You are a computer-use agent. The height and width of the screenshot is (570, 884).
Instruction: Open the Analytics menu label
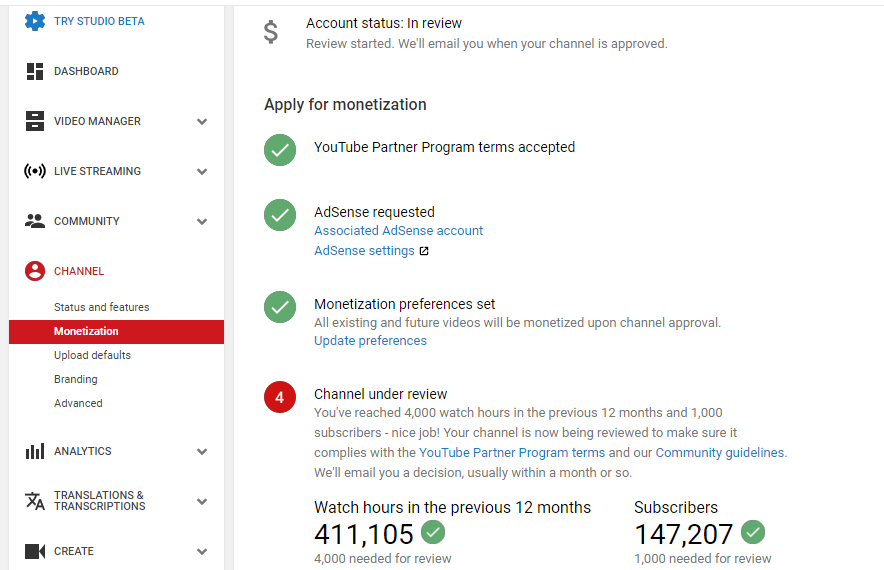point(83,451)
